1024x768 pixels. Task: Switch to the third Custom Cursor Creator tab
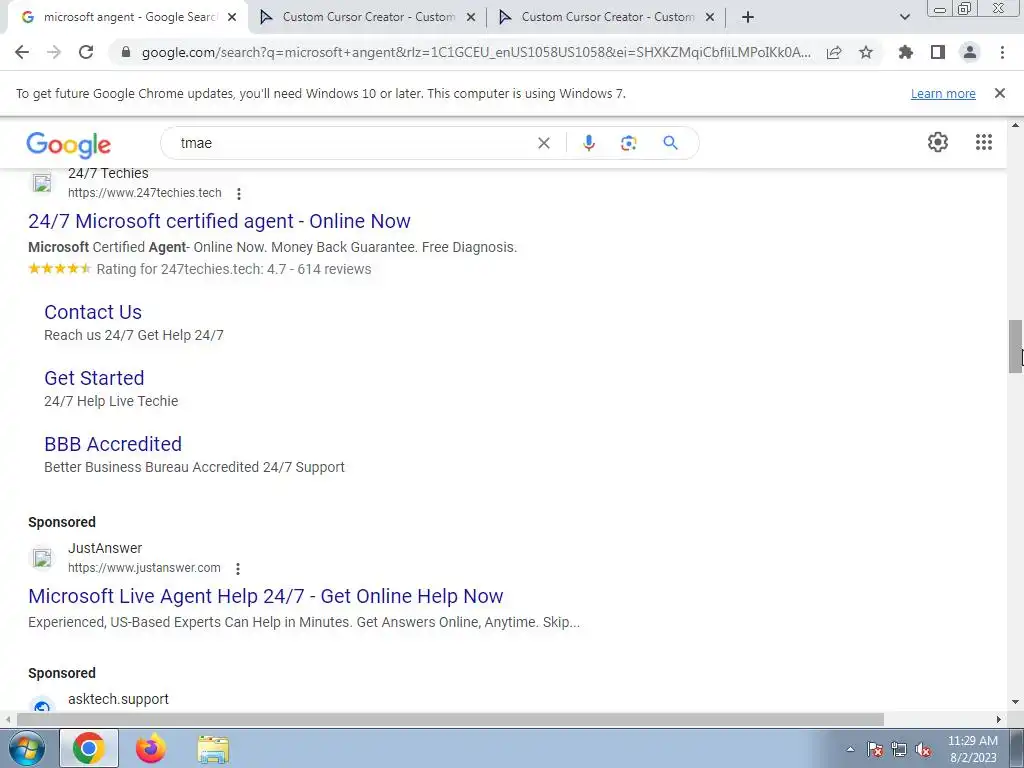[608, 17]
